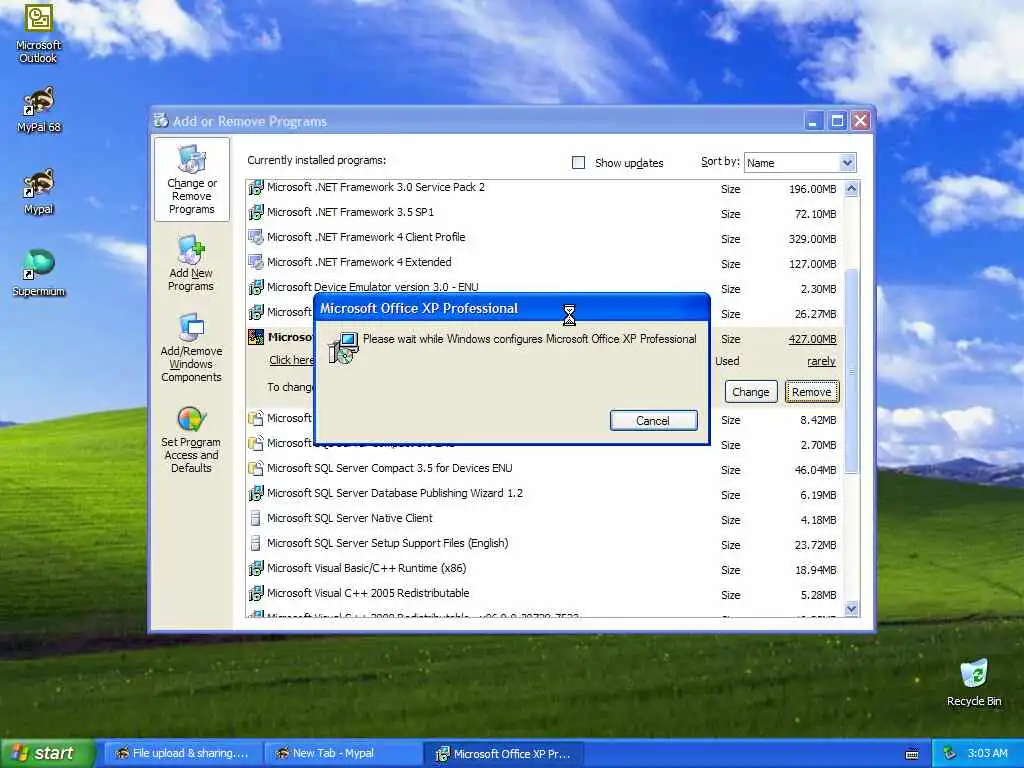The height and width of the screenshot is (768, 1024).
Task: Click SQL Server Native Client icon
Action: coord(256,518)
